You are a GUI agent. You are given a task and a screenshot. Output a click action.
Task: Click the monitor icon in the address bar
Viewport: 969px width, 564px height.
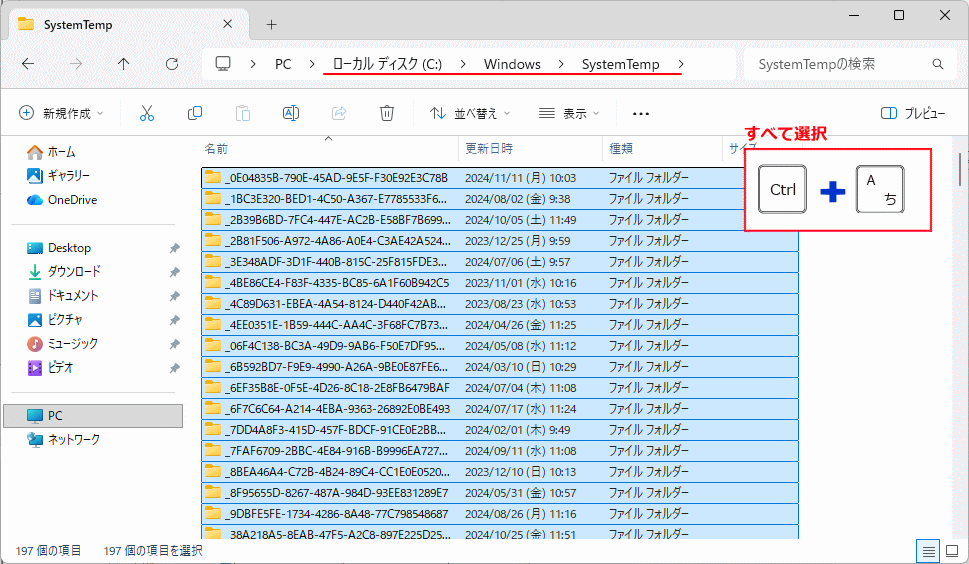pos(223,64)
